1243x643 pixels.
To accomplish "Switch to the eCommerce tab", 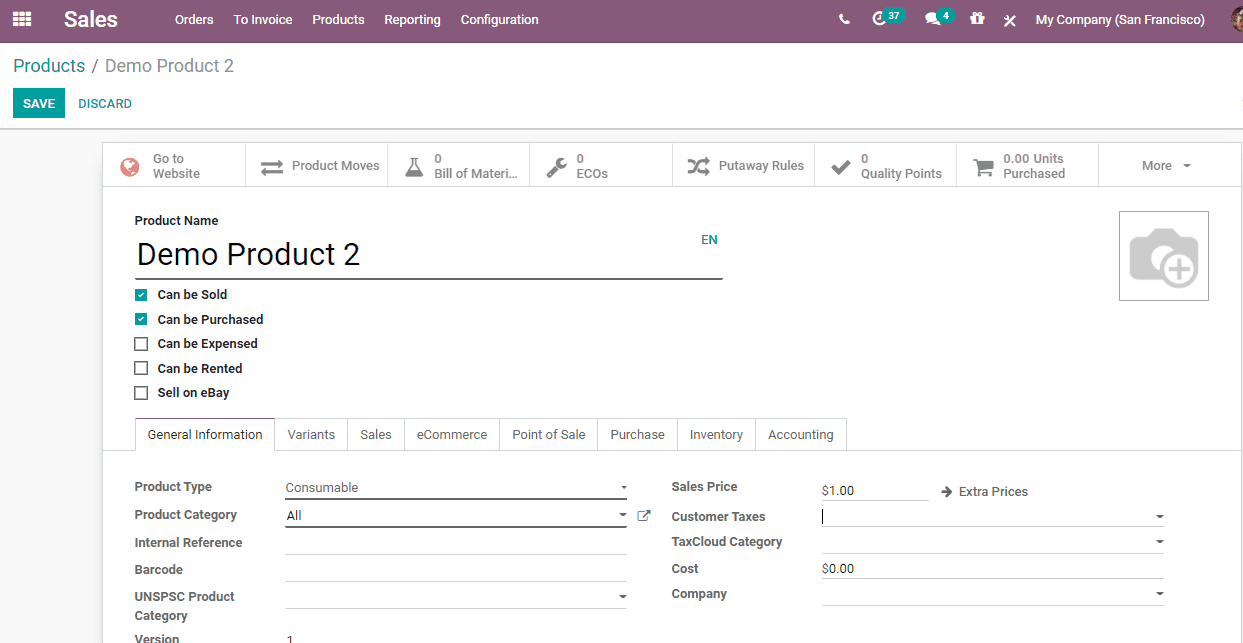I will (x=452, y=435).
